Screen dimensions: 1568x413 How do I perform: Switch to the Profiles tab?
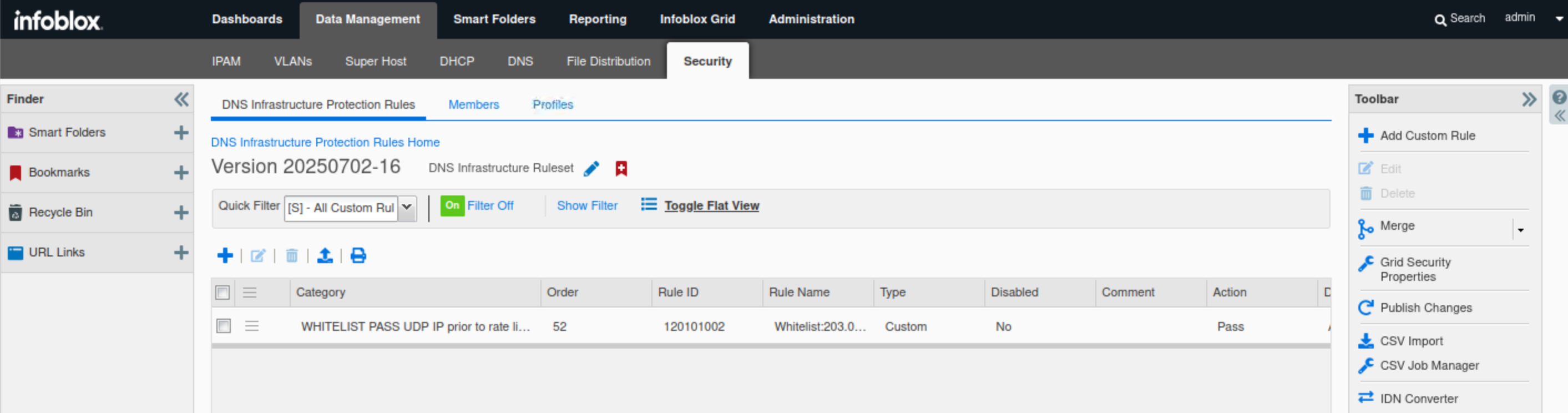(x=553, y=105)
